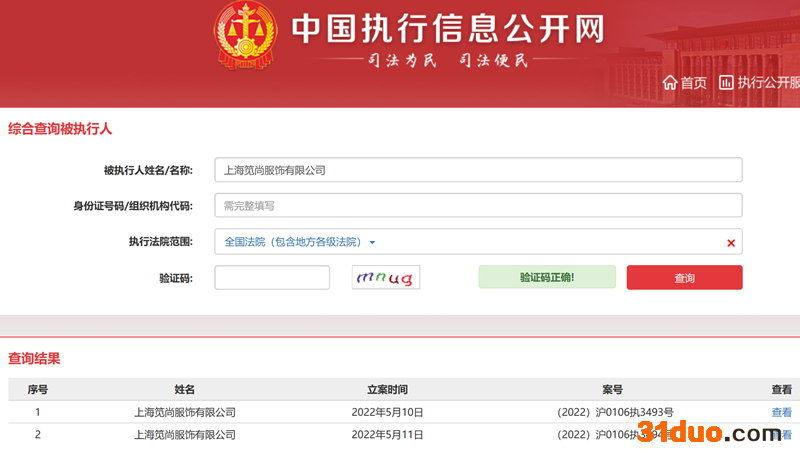
Task: Refresh the captcha image showing 'mnug'
Action: pos(385,277)
